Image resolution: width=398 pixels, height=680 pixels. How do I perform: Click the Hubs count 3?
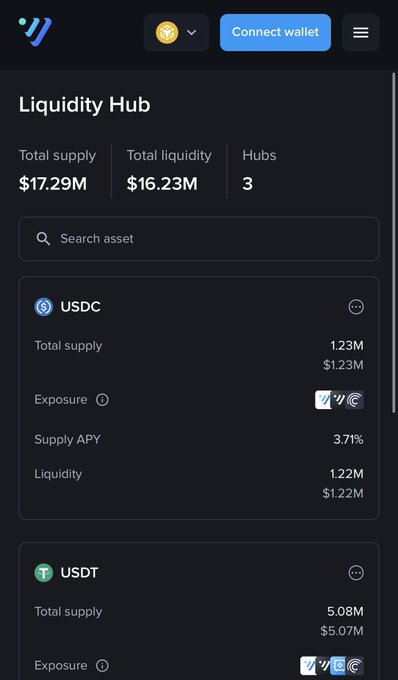click(247, 184)
